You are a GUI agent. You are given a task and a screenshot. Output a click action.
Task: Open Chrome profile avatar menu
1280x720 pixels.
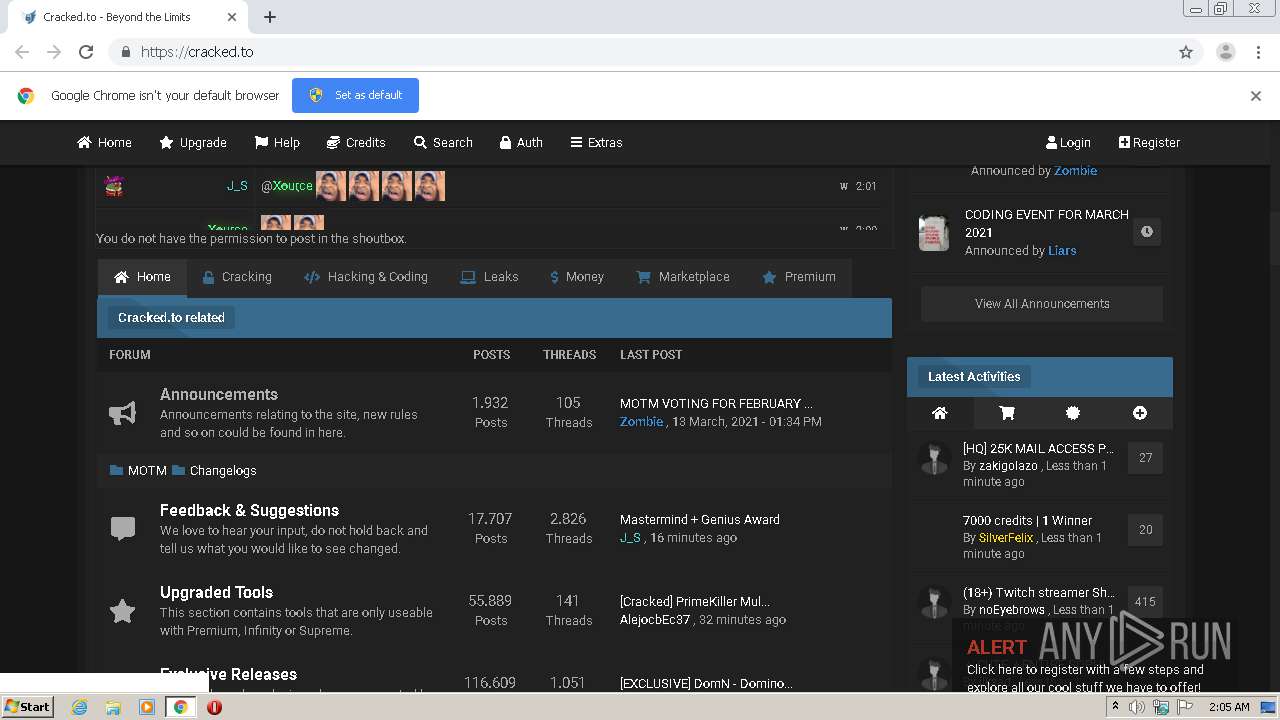[x=1226, y=52]
